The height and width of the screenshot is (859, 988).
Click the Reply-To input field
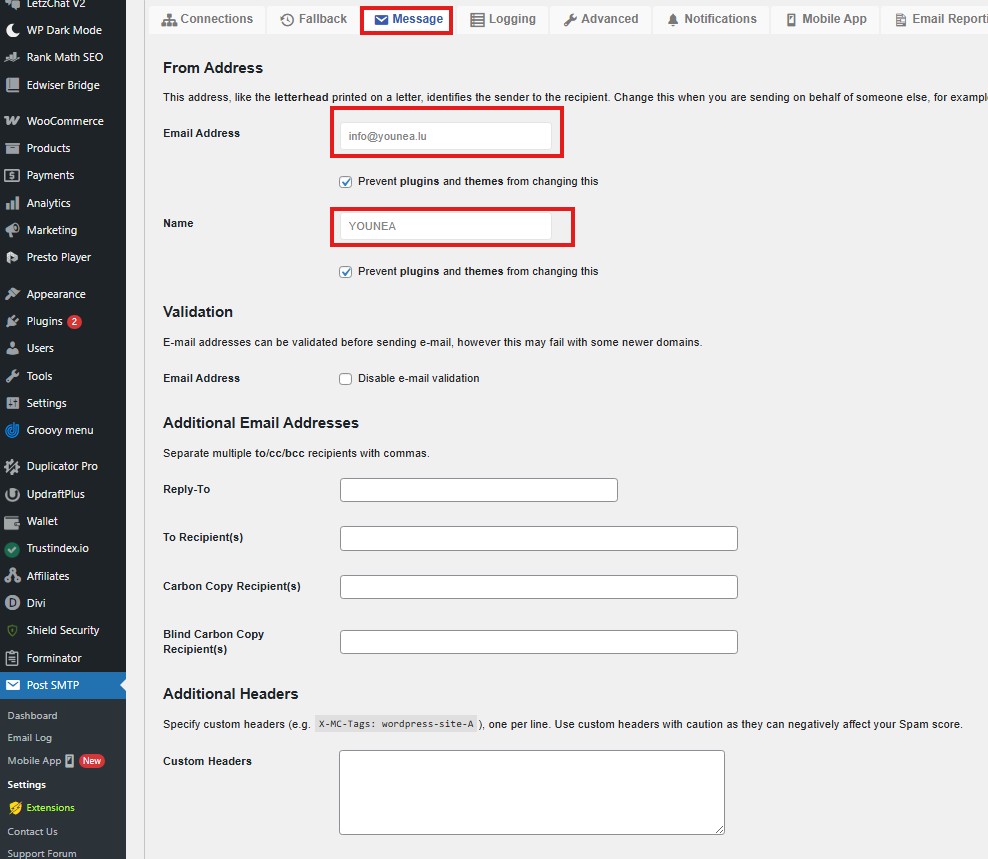[479, 490]
